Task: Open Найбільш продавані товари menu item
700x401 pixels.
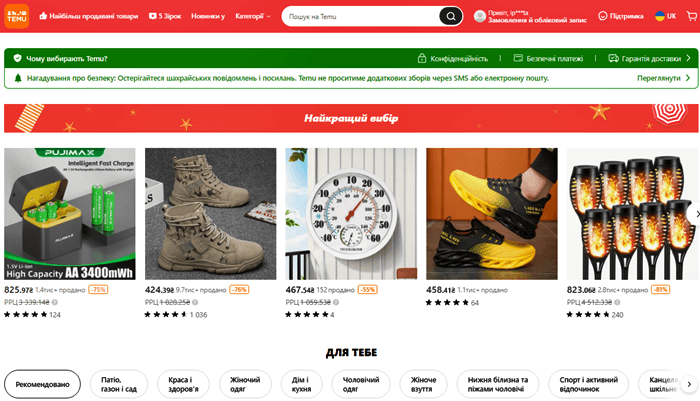Action: [x=88, y=16]
